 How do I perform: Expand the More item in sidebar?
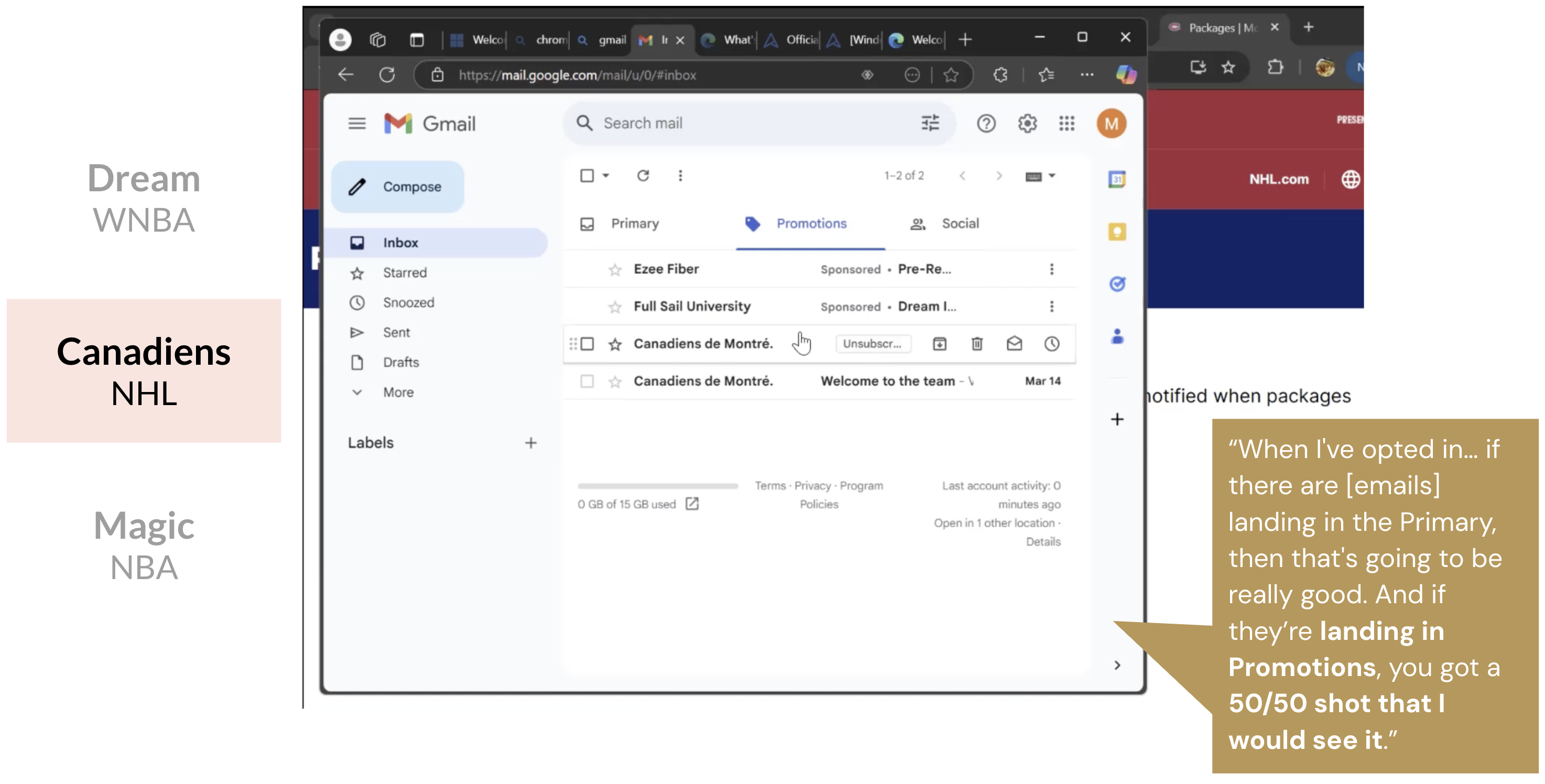pos(398,393)
